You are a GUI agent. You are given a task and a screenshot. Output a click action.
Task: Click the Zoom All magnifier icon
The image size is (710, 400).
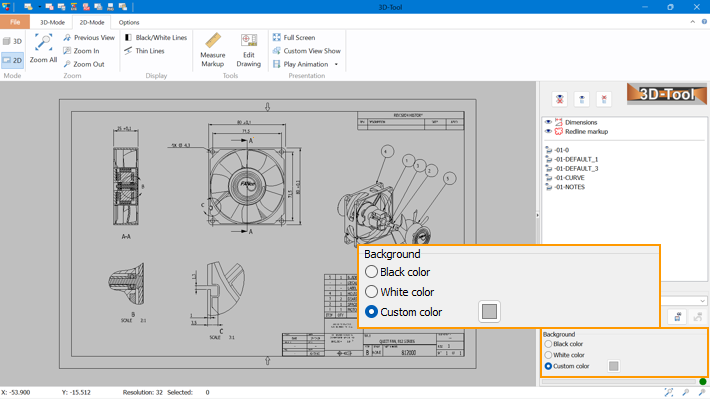click(x=43, y=43)
